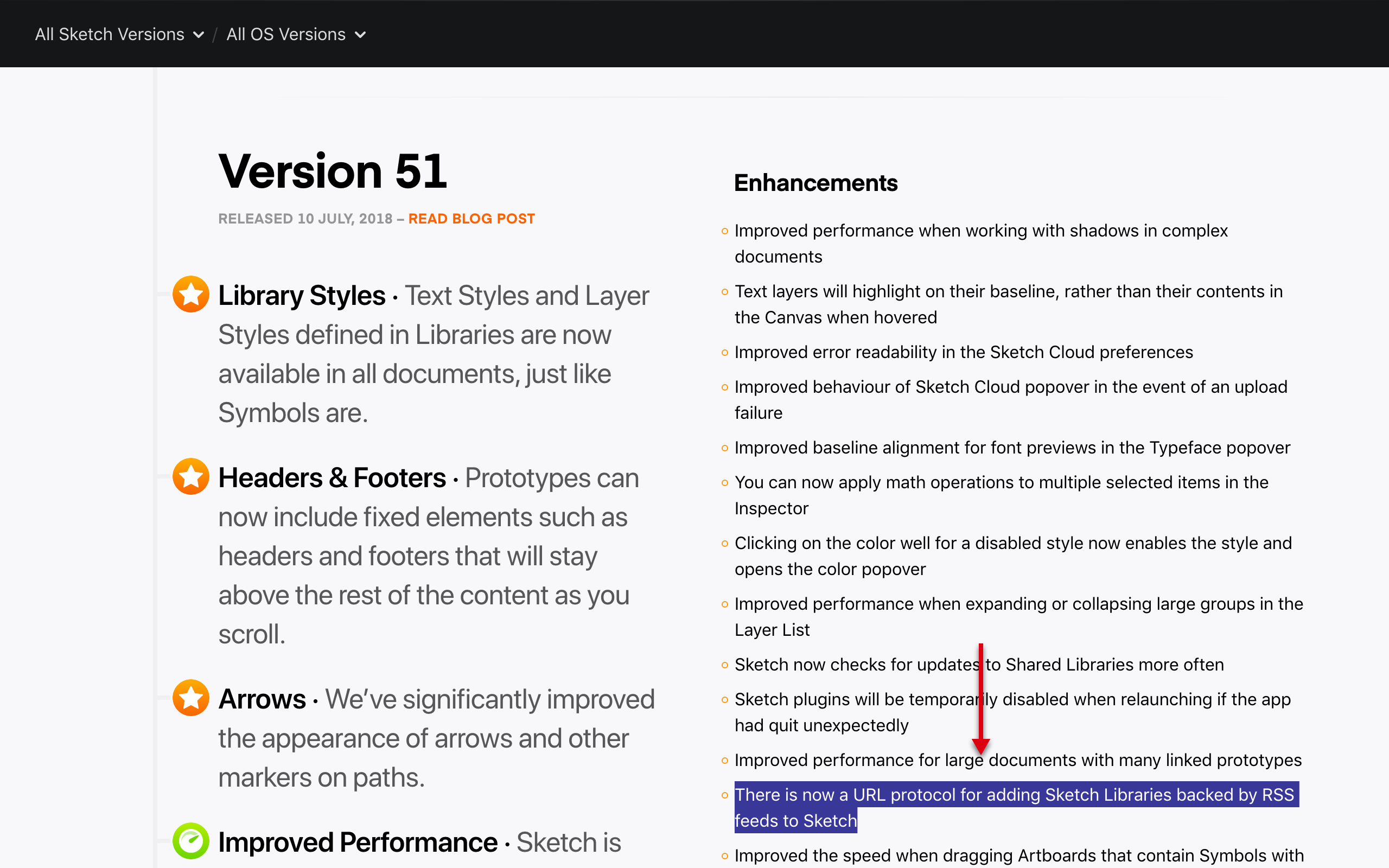The image size is (1389, 868).
Task: Open the All OS Versions filter
Action: click(x=286, y=34)
